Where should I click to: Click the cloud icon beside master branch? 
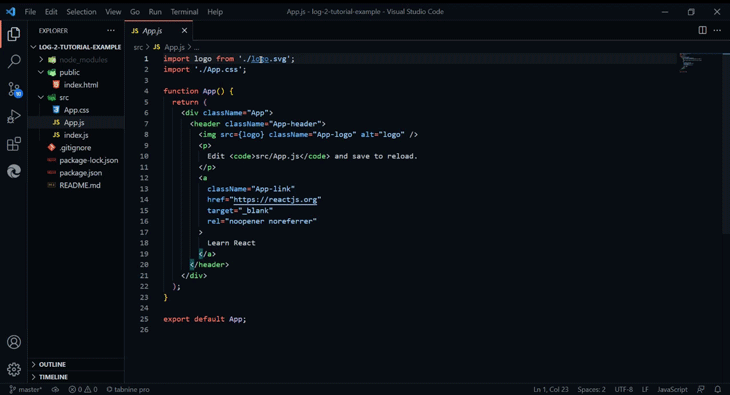(55, 389)
